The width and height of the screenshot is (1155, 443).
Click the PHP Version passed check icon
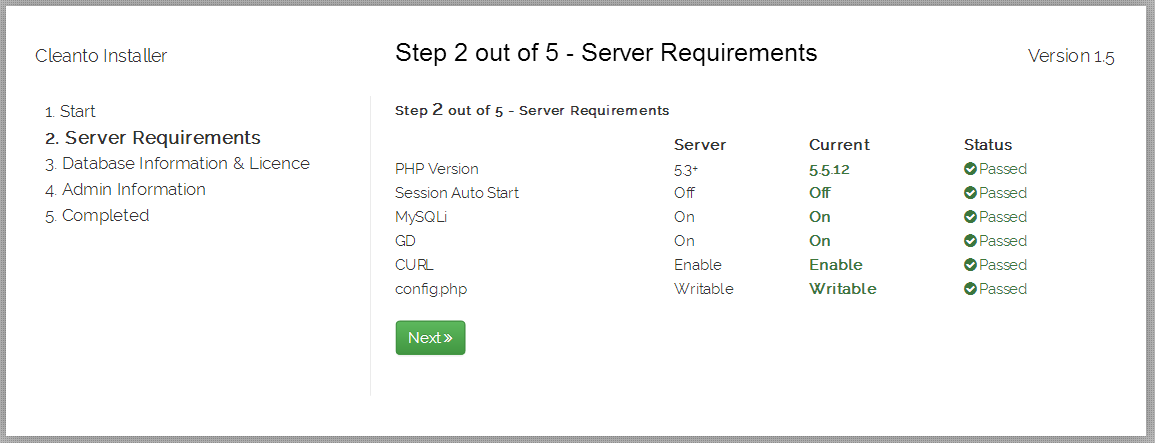tap(970, 169)
